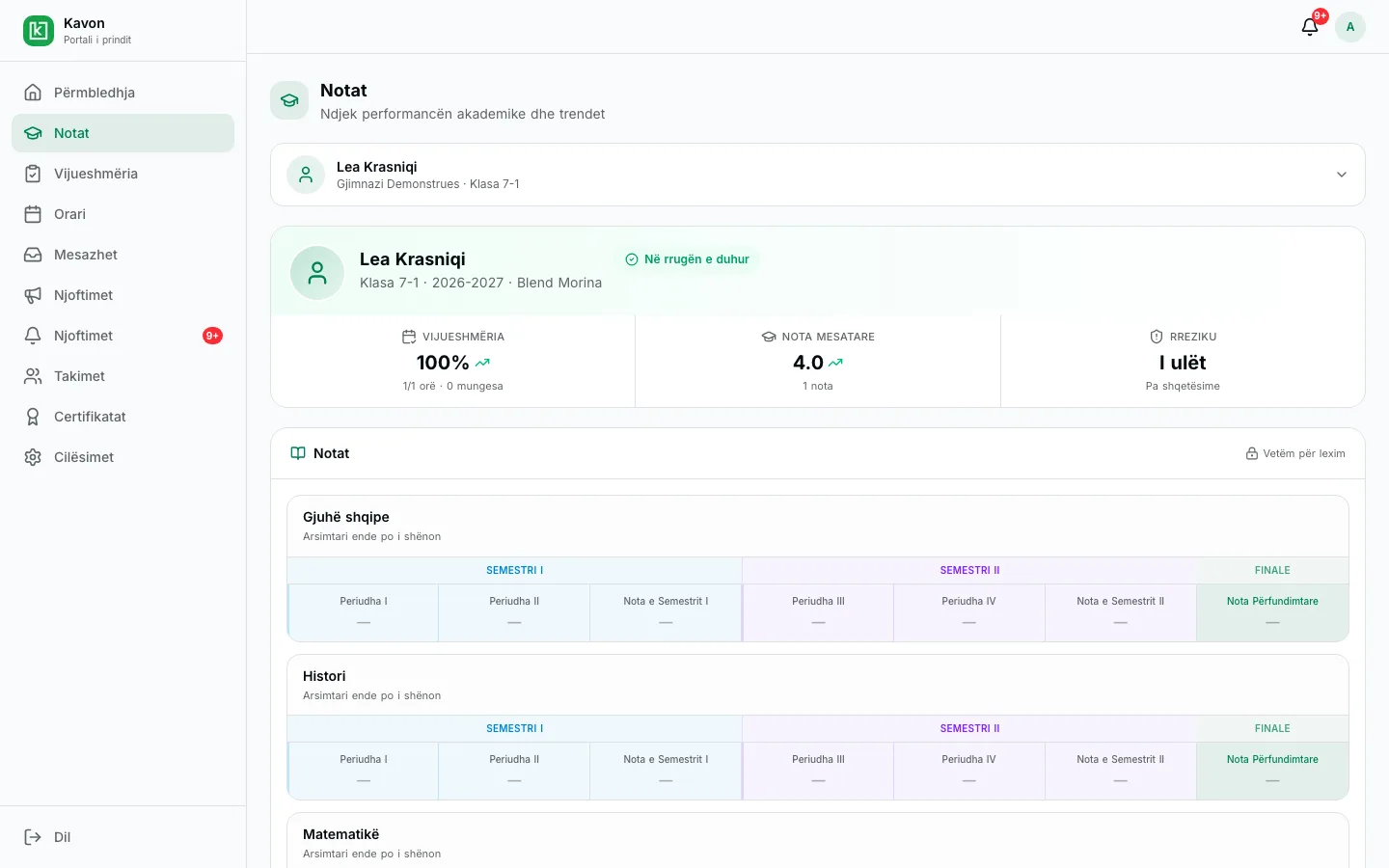Click "Ndjek performancën akademike dhe trendet" subtitle
This screenshot has height=868, width=1389.
463,114
